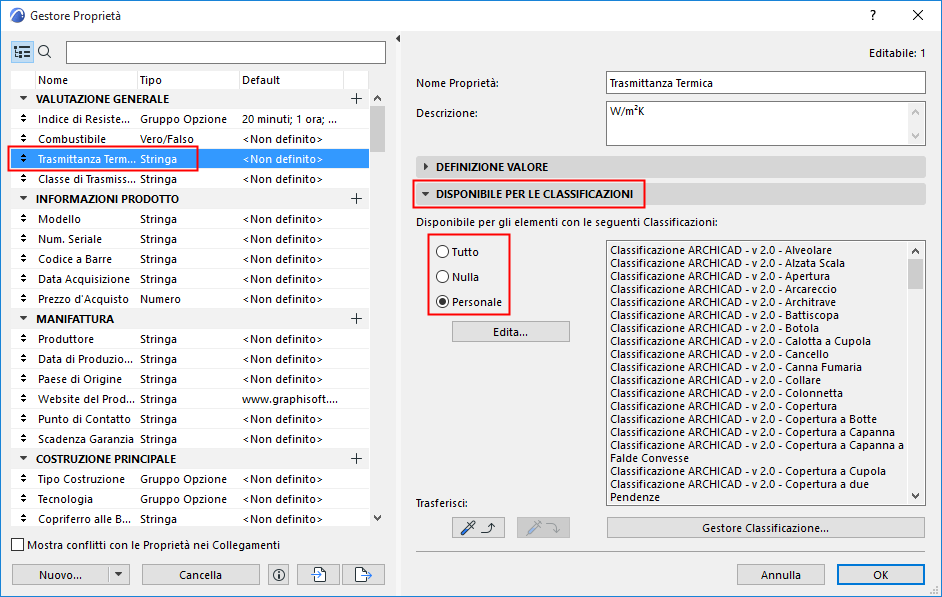Collapse the COSTRUZIONE PRINCIPALE group

23,458
